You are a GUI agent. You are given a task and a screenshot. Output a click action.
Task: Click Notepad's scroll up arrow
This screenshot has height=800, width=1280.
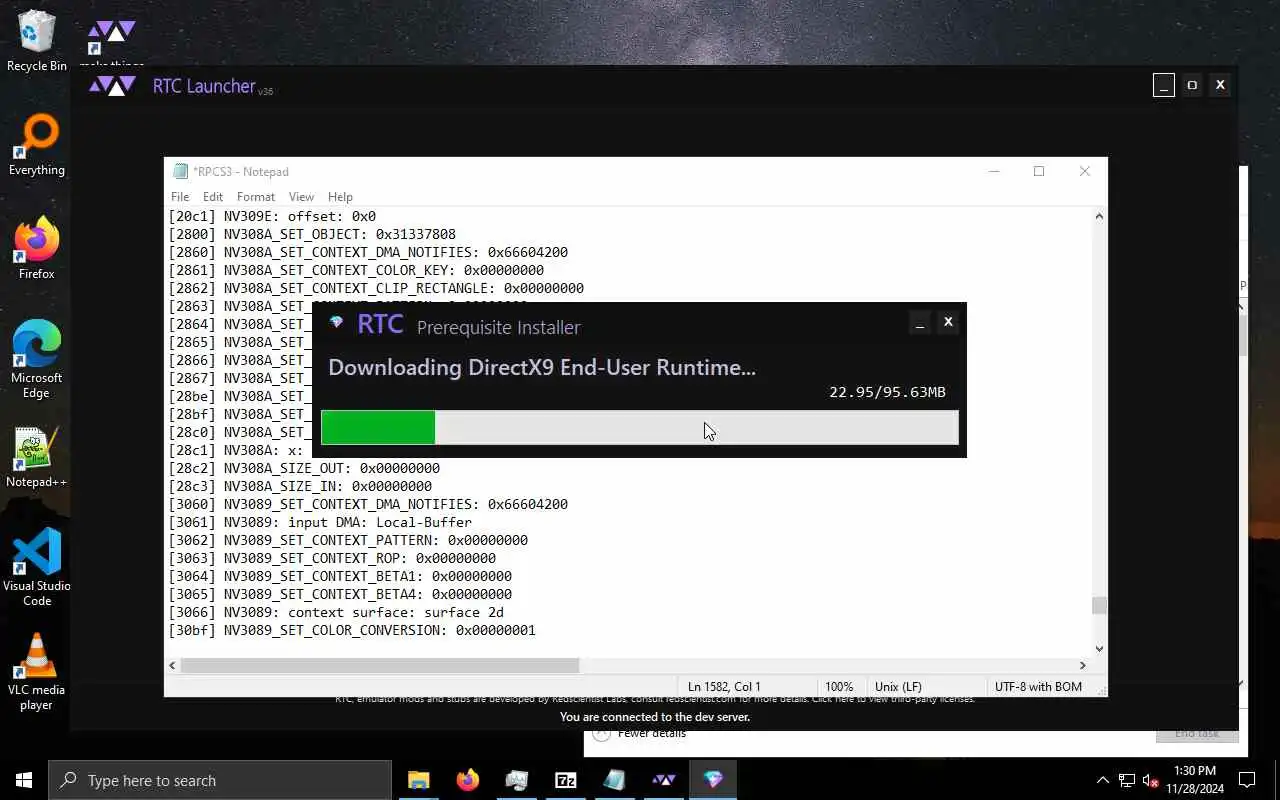1099,216
